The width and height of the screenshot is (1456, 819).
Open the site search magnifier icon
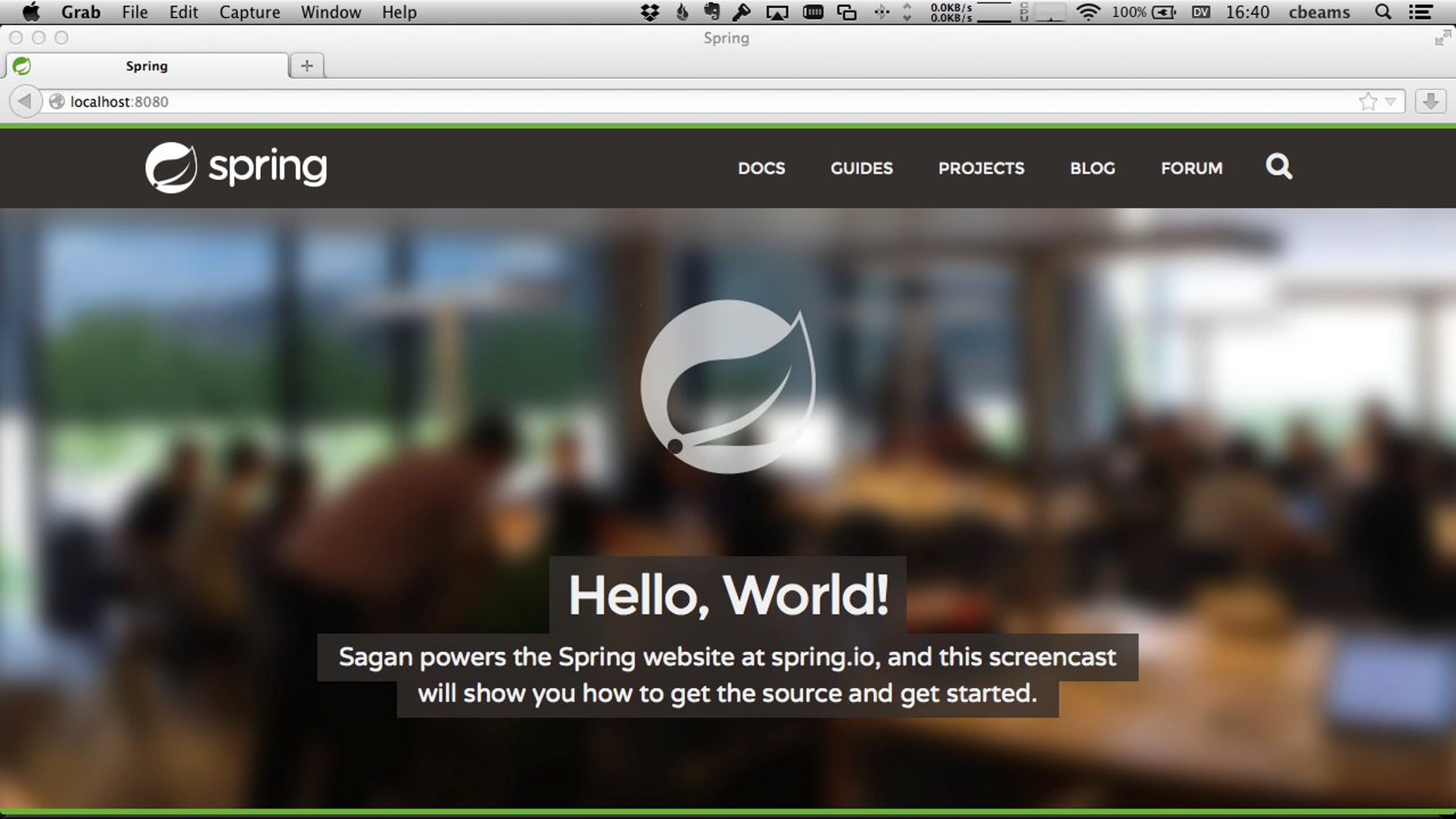pyautogui.click(x=1279, y=166)
